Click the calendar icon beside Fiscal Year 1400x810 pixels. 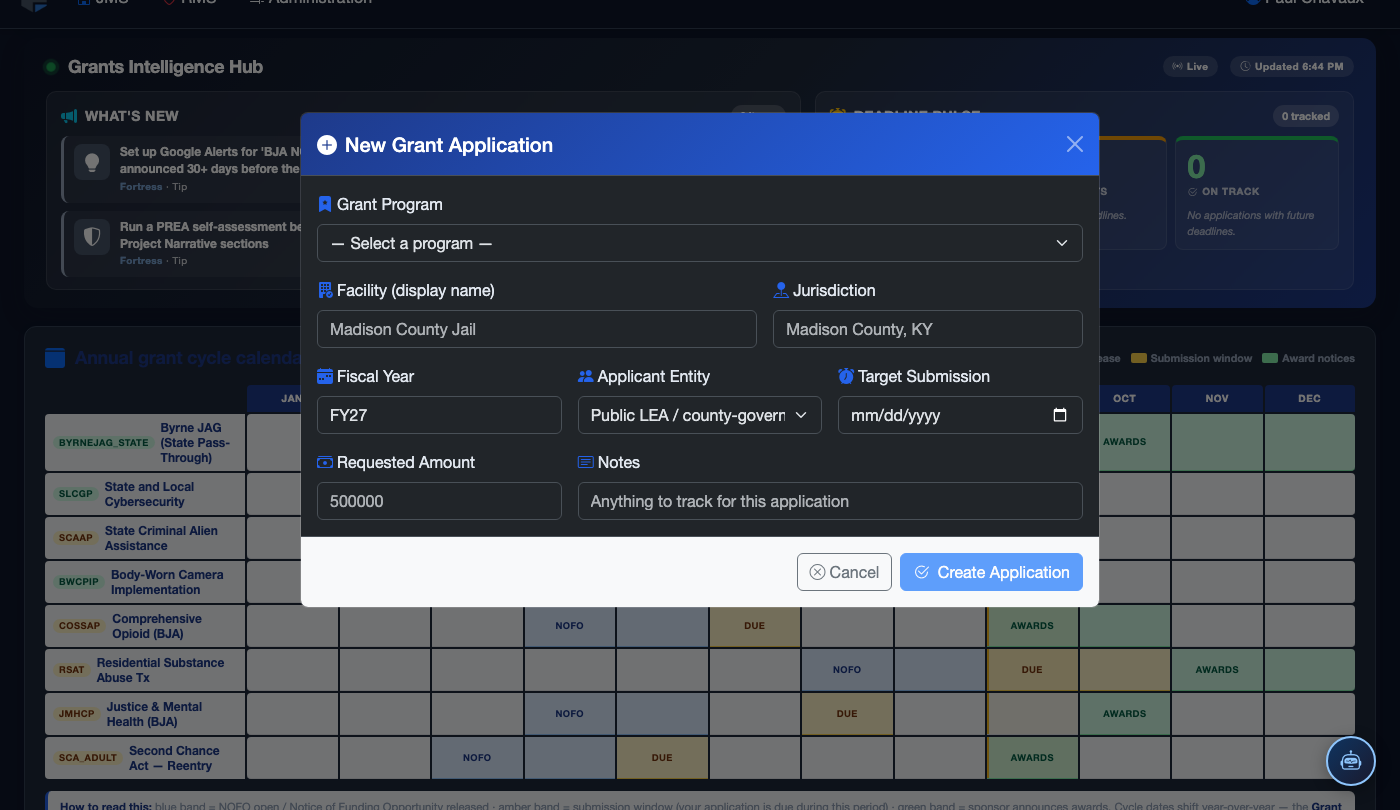tap(325, 376)
